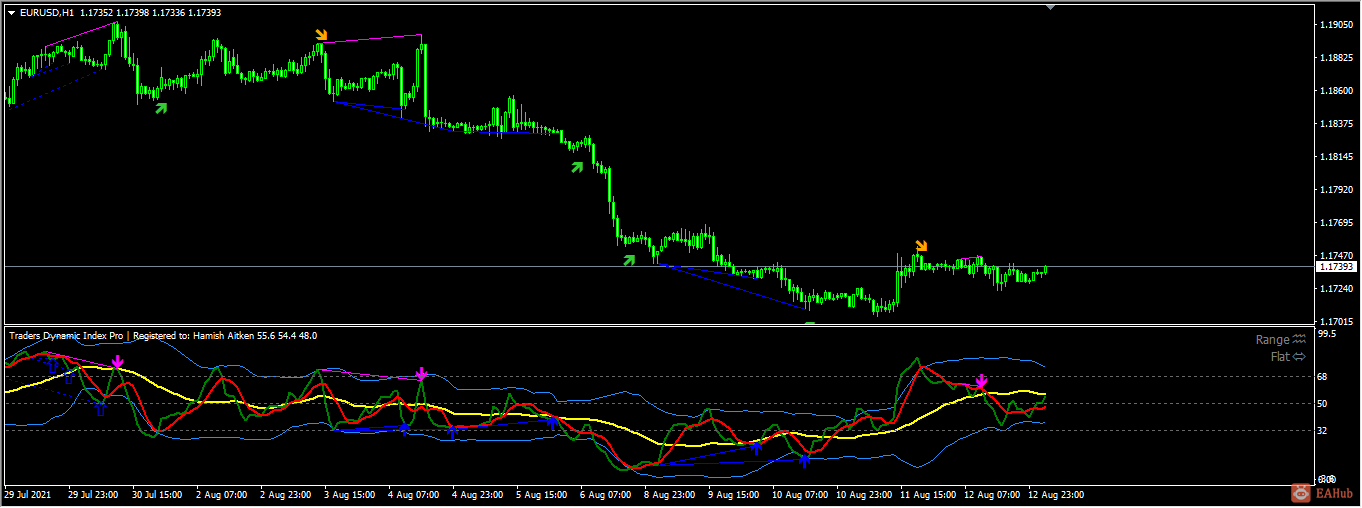Select the solid blue up arrow above 4 Aug 23:00
Screen dimensions: 1362x508
(x=453, y=433)
